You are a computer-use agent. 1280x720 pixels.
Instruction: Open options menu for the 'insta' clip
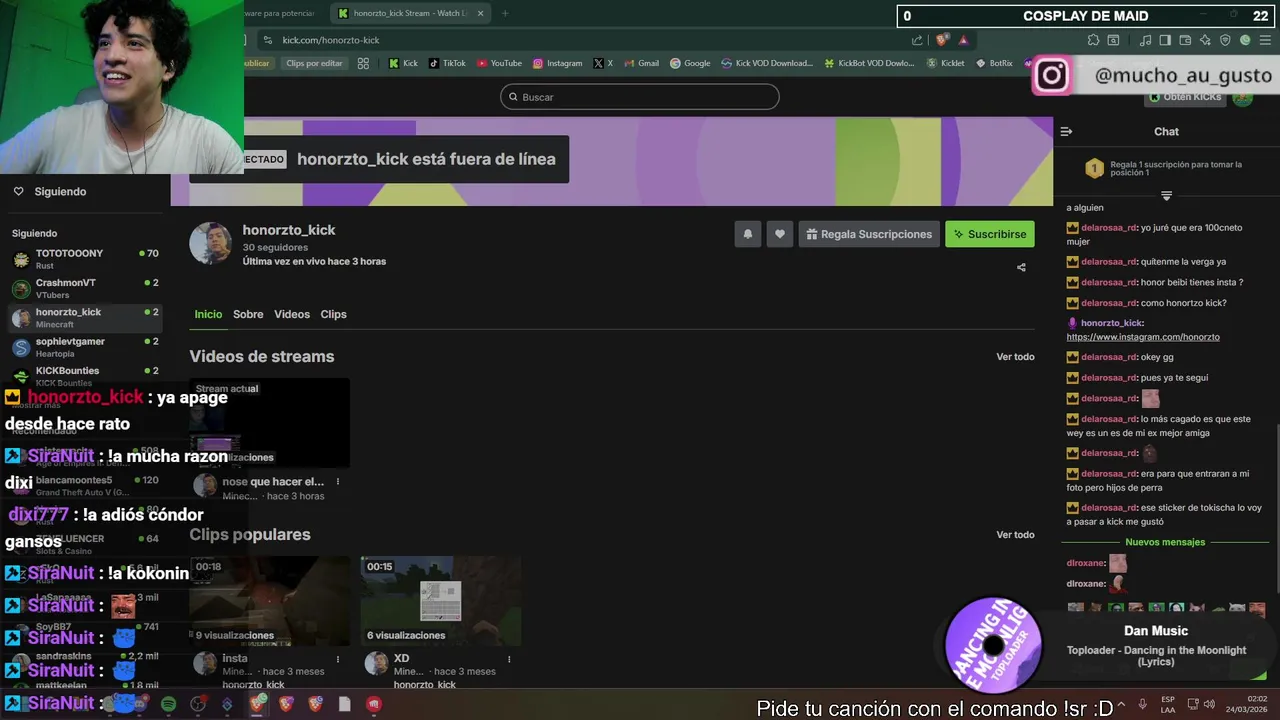(x=338, y=659)
